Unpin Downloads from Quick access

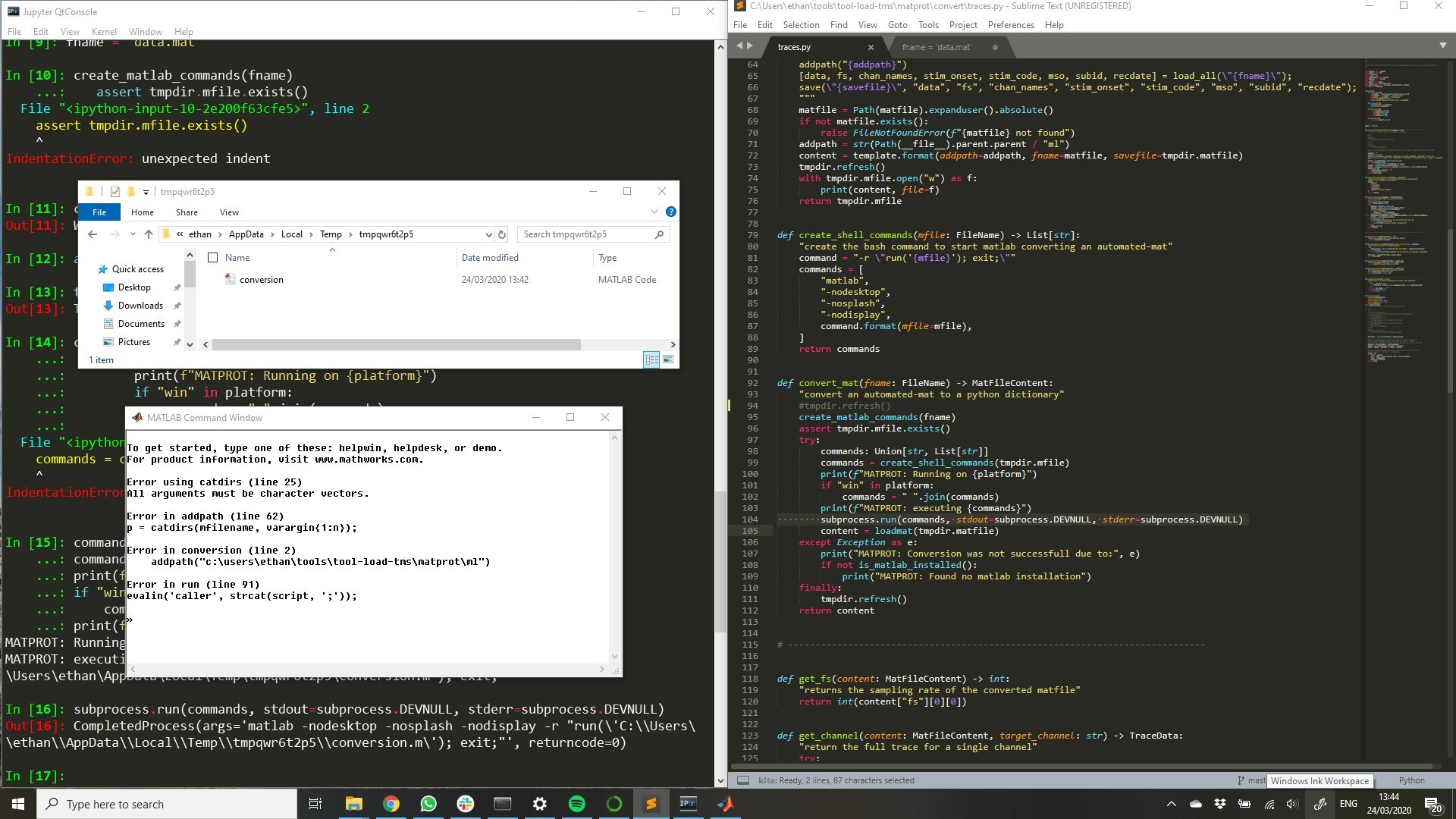(177, 306)
